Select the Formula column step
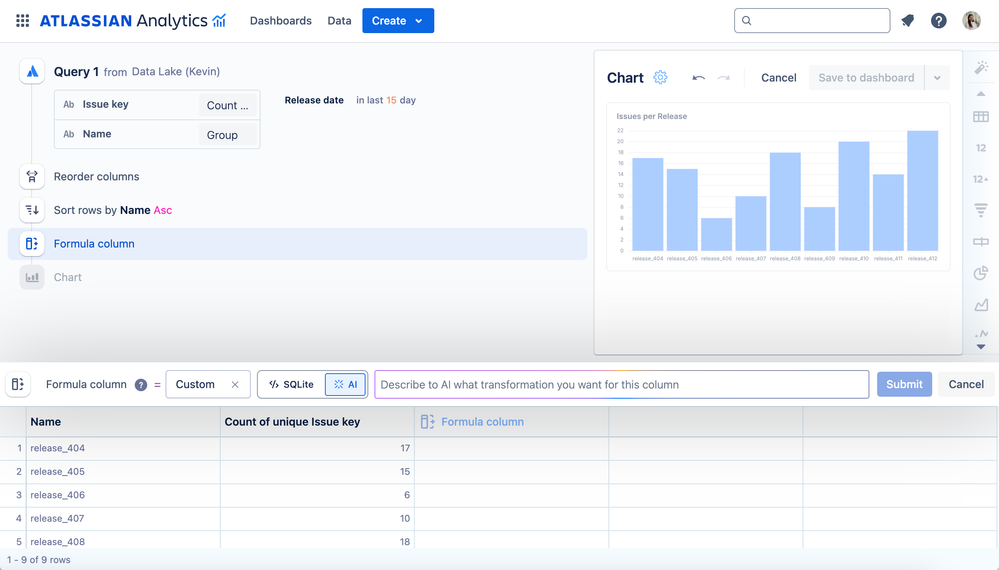The image size is (999, 570). (x=298, y=244)
